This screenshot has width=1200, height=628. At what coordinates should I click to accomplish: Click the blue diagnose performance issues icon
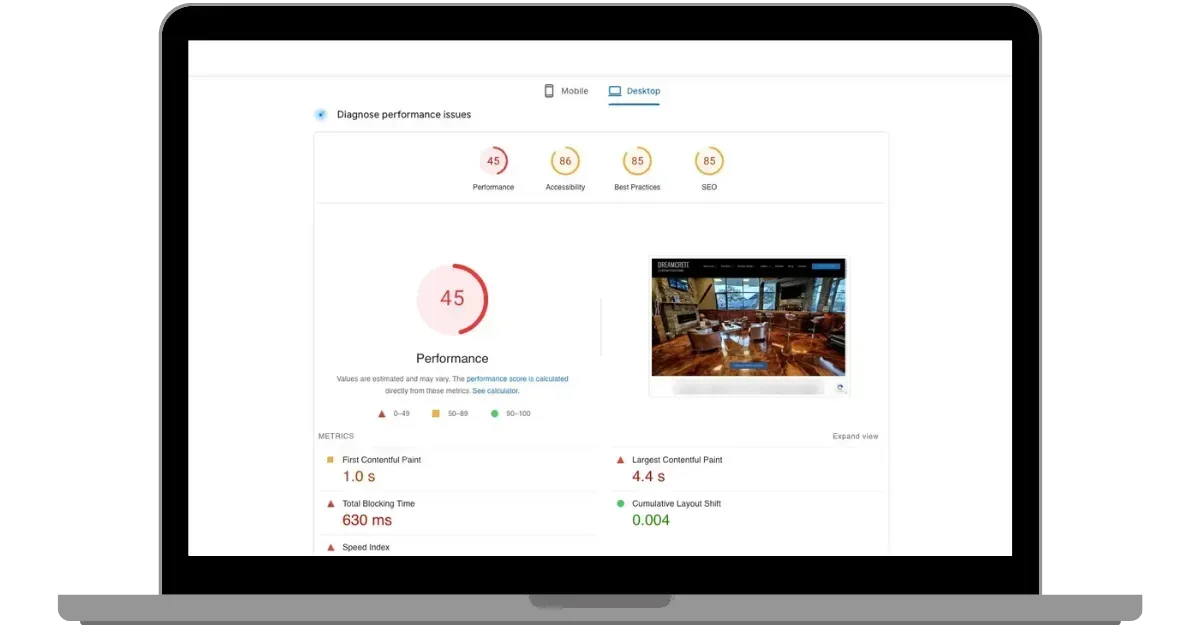[x=321, y=115]
